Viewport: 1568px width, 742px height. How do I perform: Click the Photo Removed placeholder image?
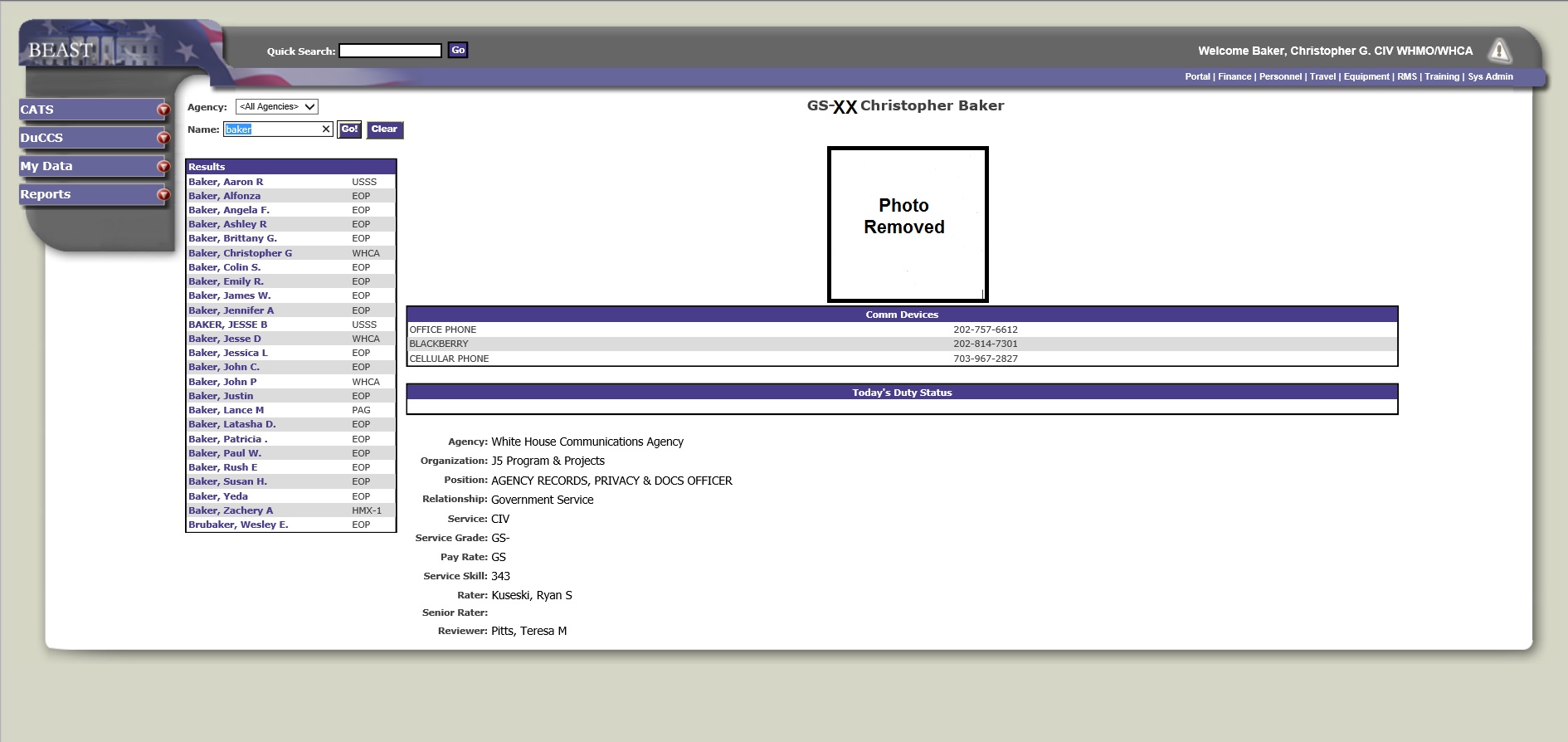point(907,224)
